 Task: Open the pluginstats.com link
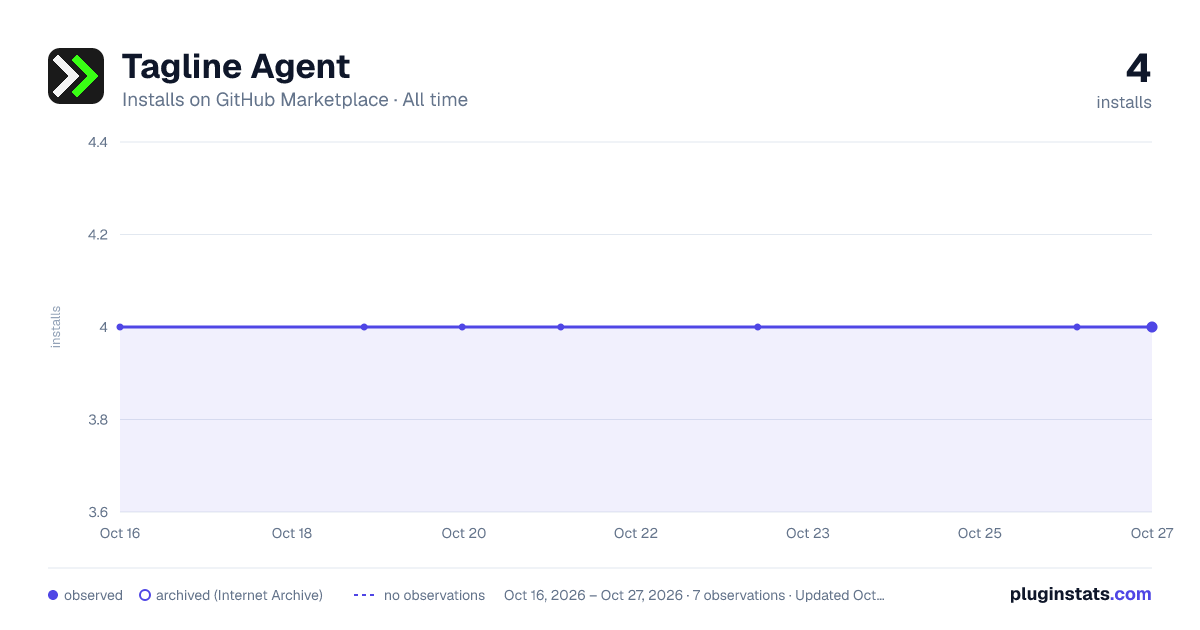(x=1081, y=594)
